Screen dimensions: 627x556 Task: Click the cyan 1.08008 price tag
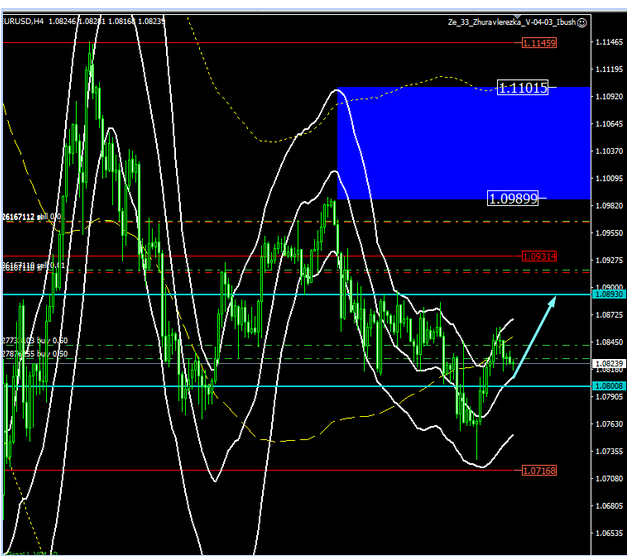tap(608, 385)
